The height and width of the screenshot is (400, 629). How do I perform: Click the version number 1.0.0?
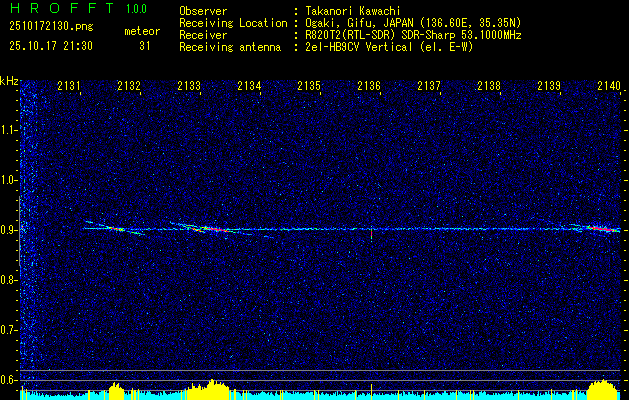tap(136, 9)
